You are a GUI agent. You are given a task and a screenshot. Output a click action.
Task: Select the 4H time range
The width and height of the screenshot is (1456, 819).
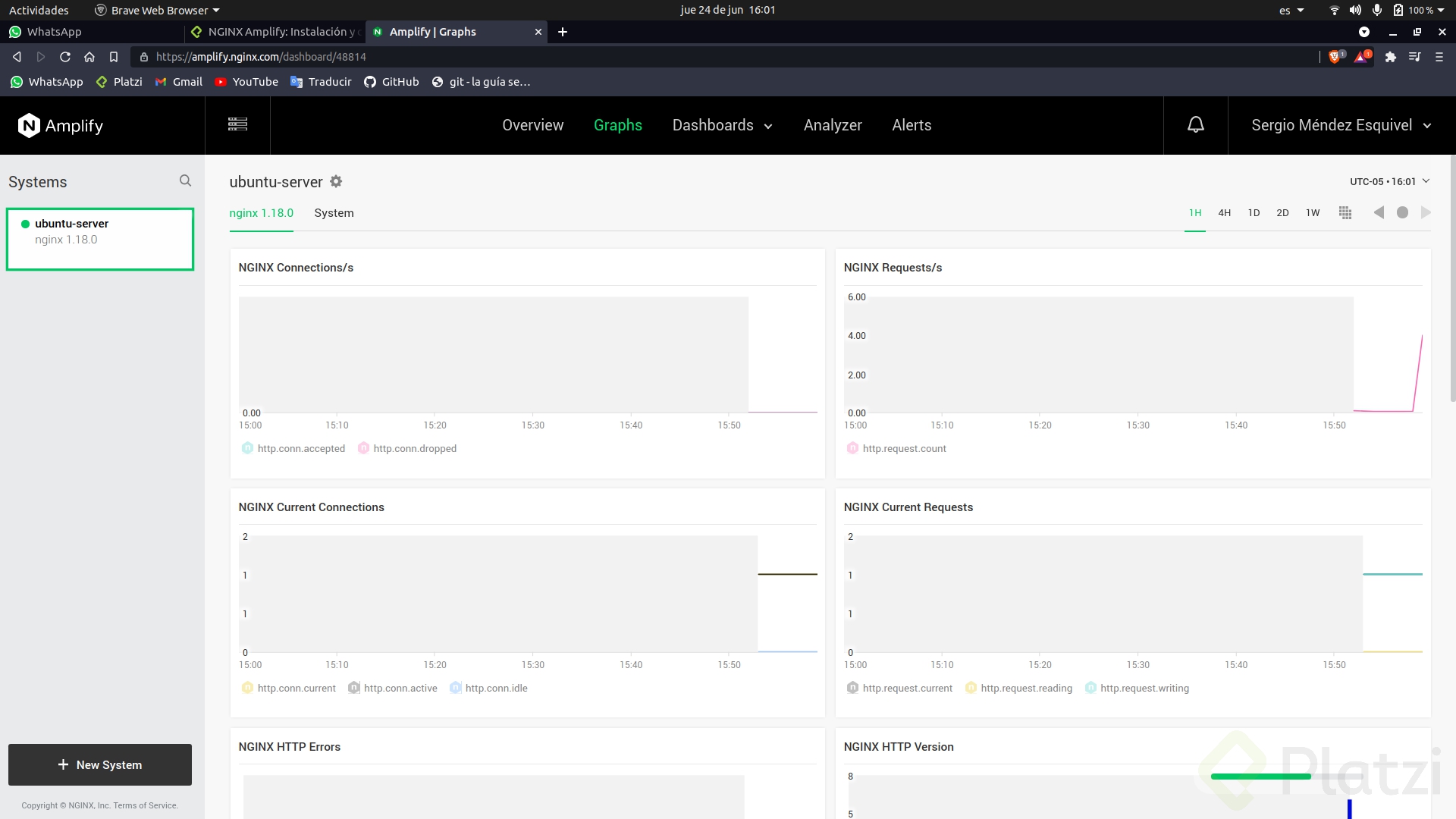[1225, 213]
